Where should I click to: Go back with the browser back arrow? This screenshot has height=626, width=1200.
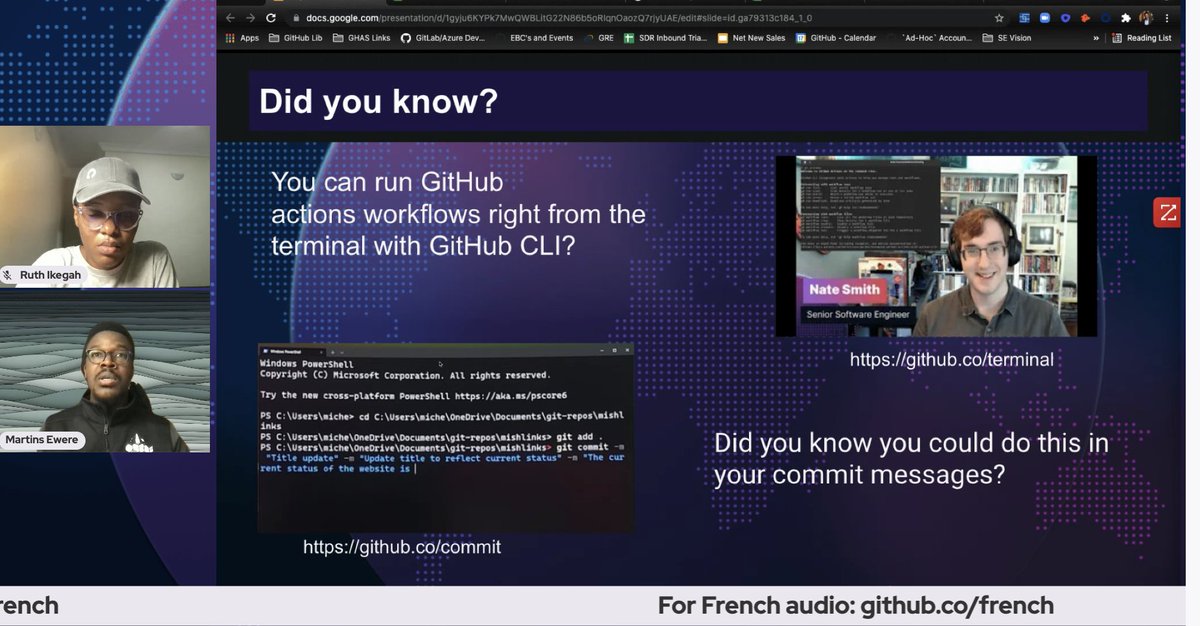230,18
